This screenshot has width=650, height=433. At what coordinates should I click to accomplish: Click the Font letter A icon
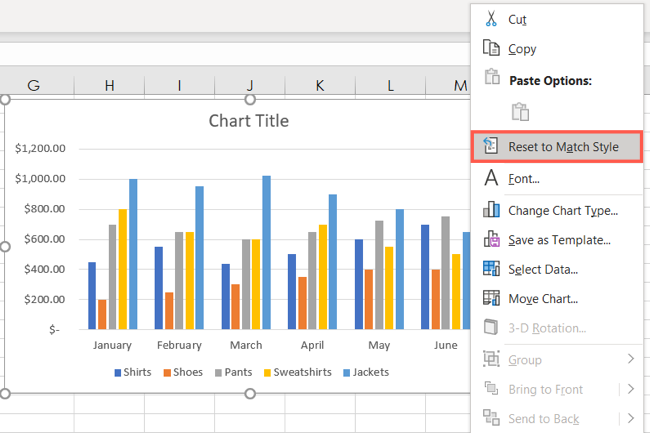pyautogui.click(x=491, y=178)
